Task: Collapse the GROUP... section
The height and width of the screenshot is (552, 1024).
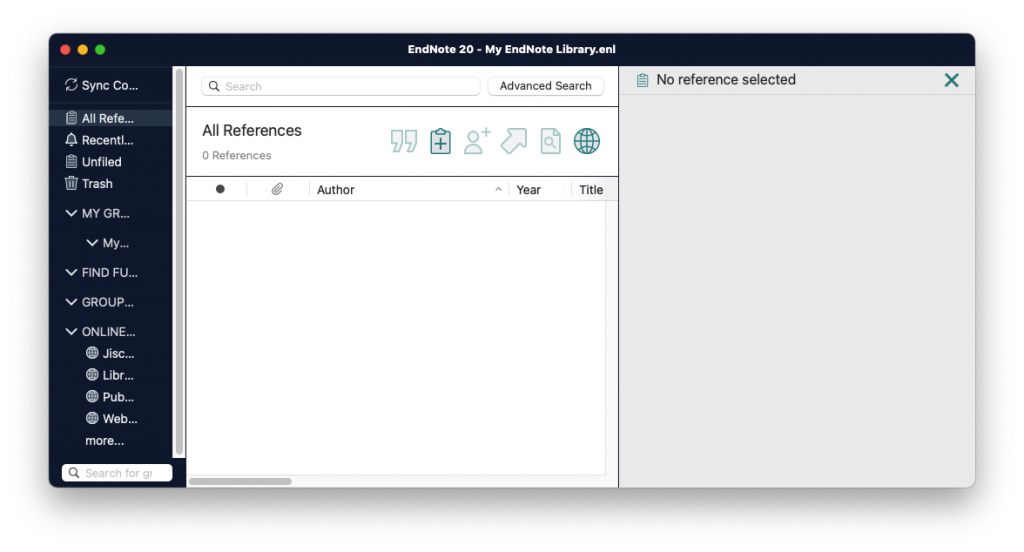Action: coord(71,302)
